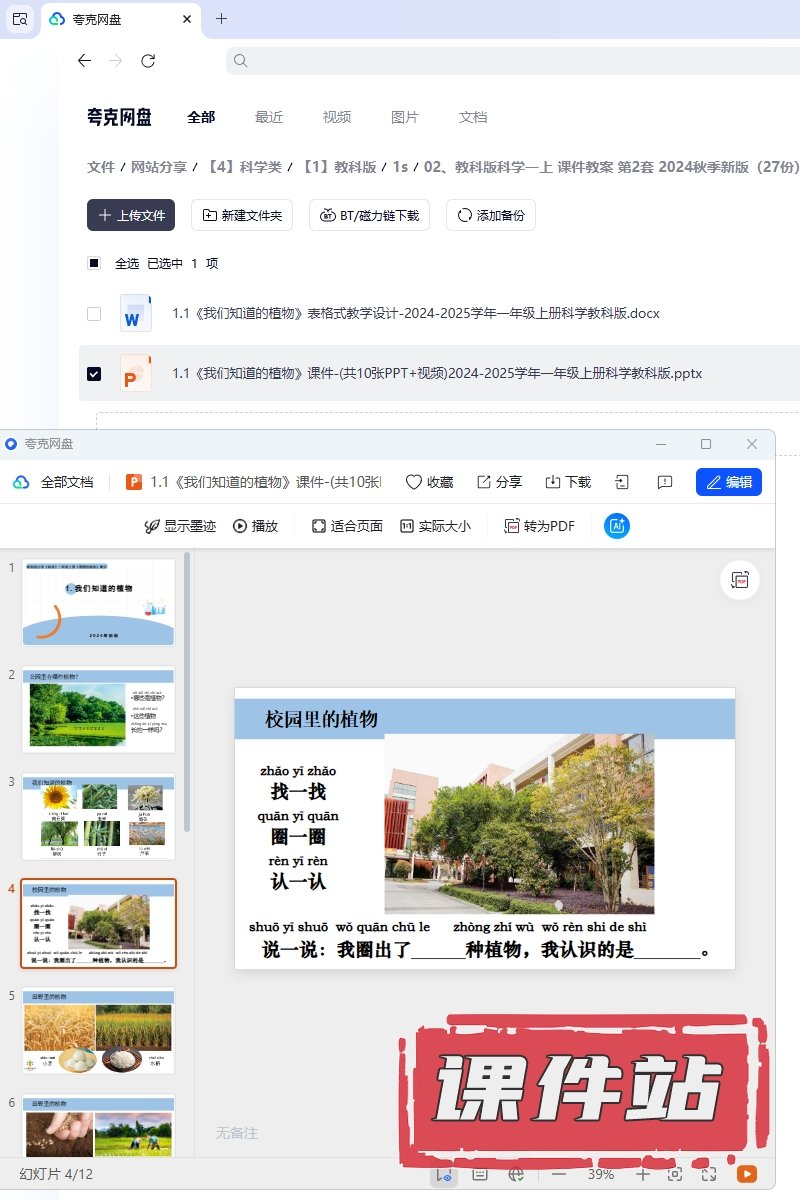Uncheck the pptx file checkbox
800x1200 pixels.
click(x=94, y=374)
